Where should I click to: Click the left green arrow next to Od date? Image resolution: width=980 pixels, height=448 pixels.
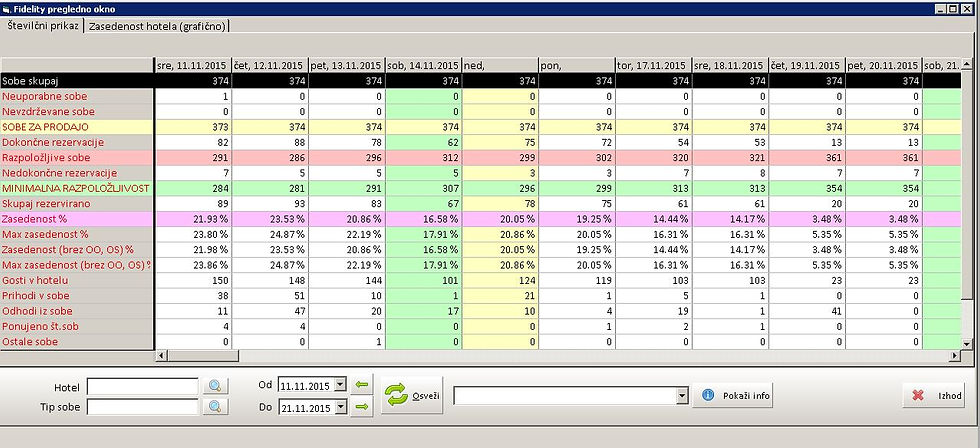[361, 384]
